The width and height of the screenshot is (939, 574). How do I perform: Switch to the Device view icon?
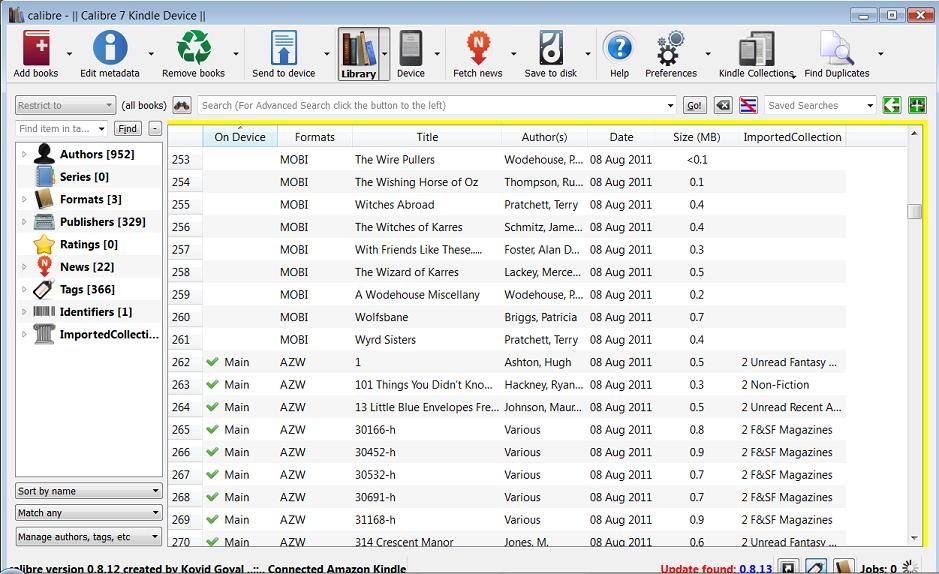pos(411,48)
